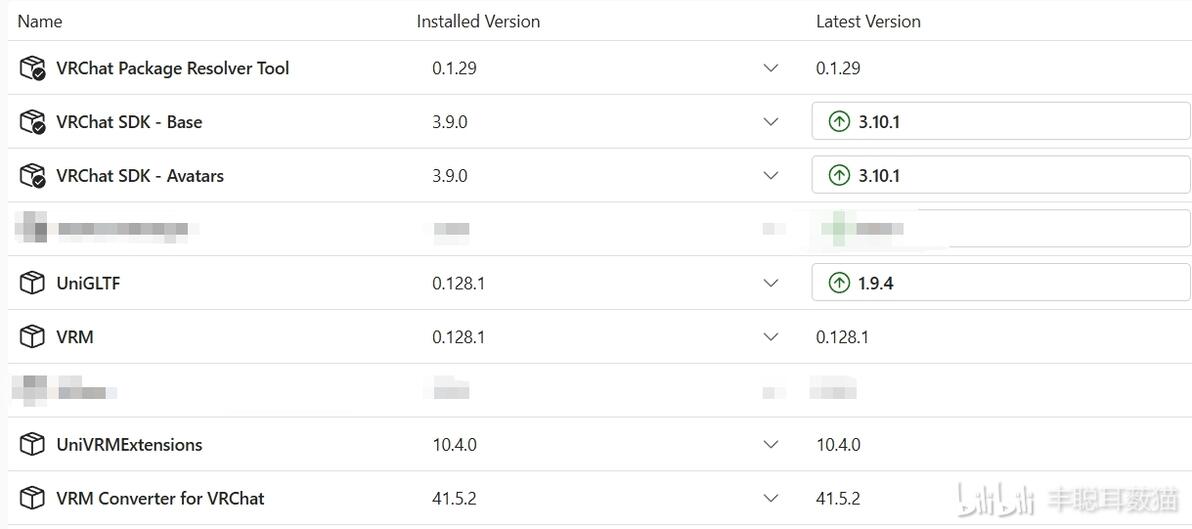This screenshot has width=1192, height=529.
Task: Upgrade VRChat SDK - Base to 3.10.1
Action: [x=1000, y=122]
